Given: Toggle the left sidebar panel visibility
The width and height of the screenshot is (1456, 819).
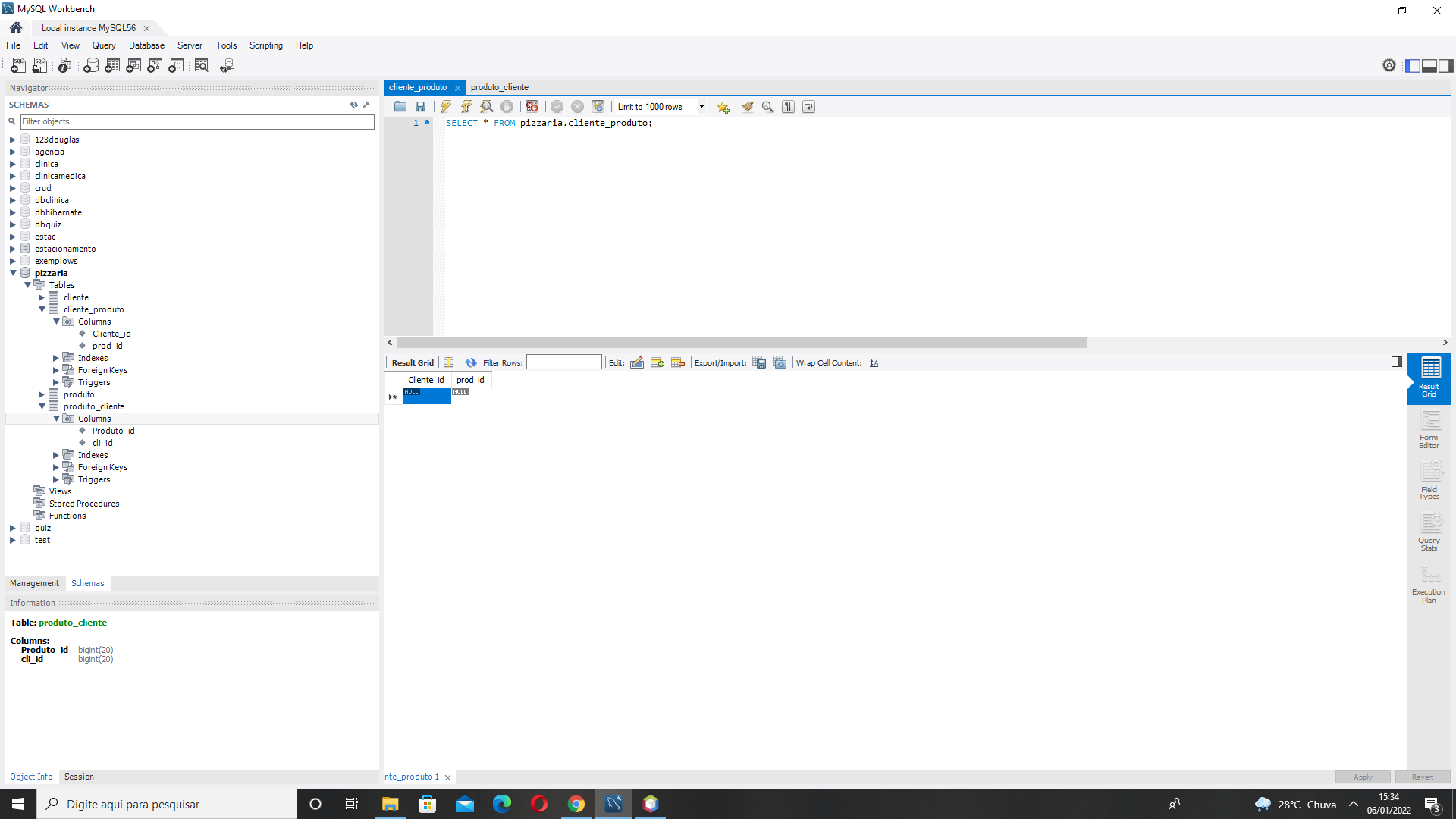Looking at the screenshot, I should click(x=1413, y=66).
